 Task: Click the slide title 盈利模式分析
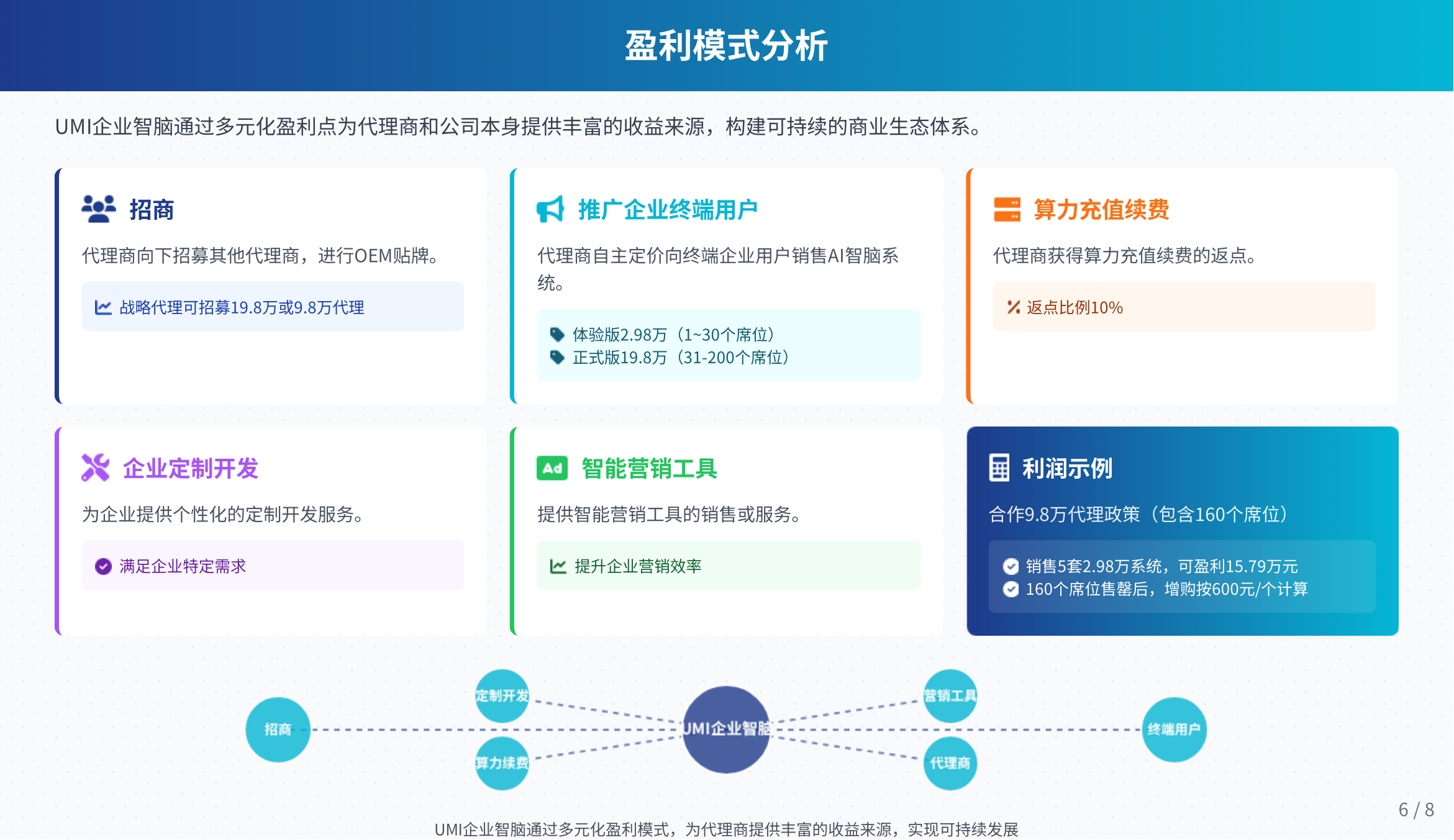coord(726,46)
